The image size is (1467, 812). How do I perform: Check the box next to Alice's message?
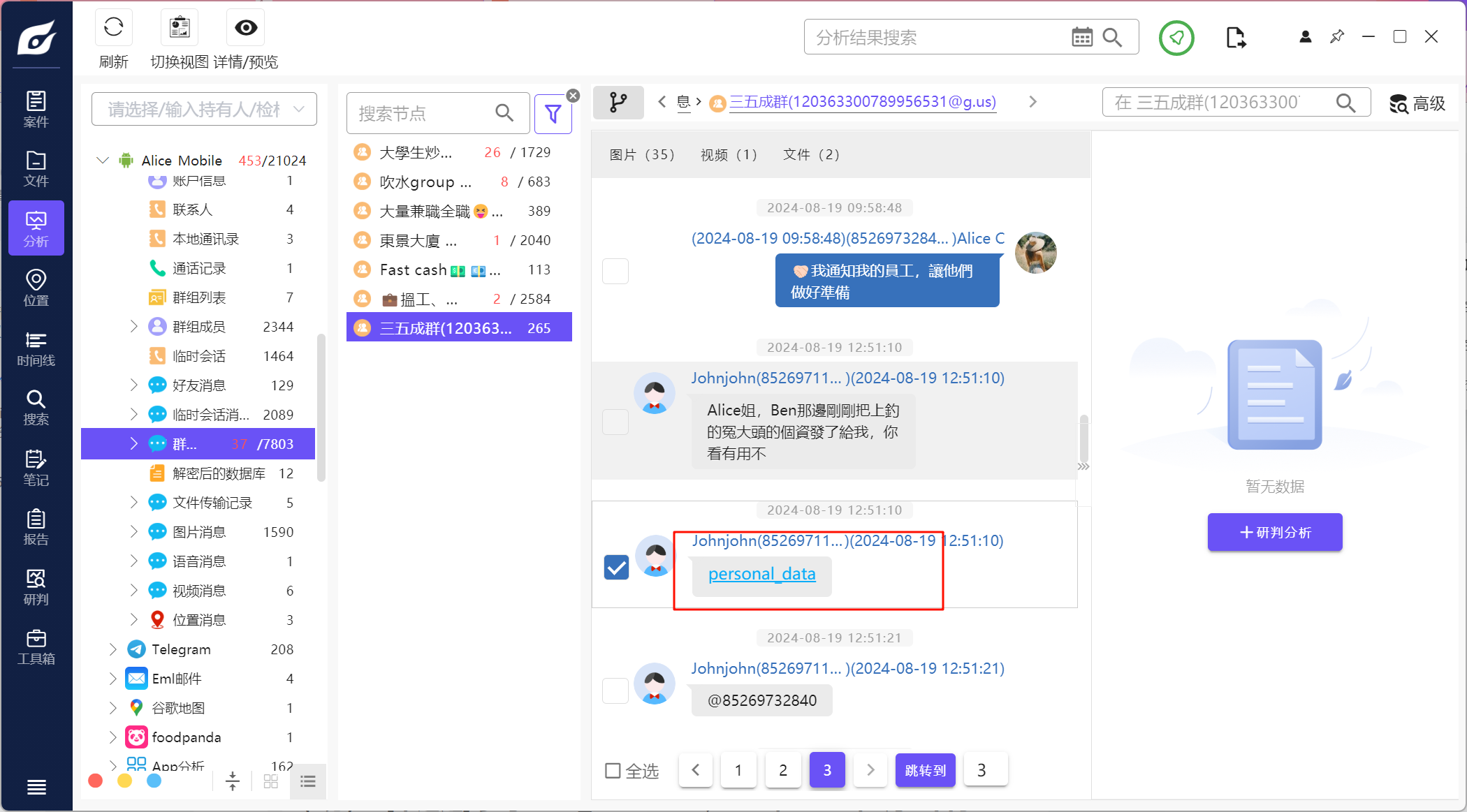615,271
